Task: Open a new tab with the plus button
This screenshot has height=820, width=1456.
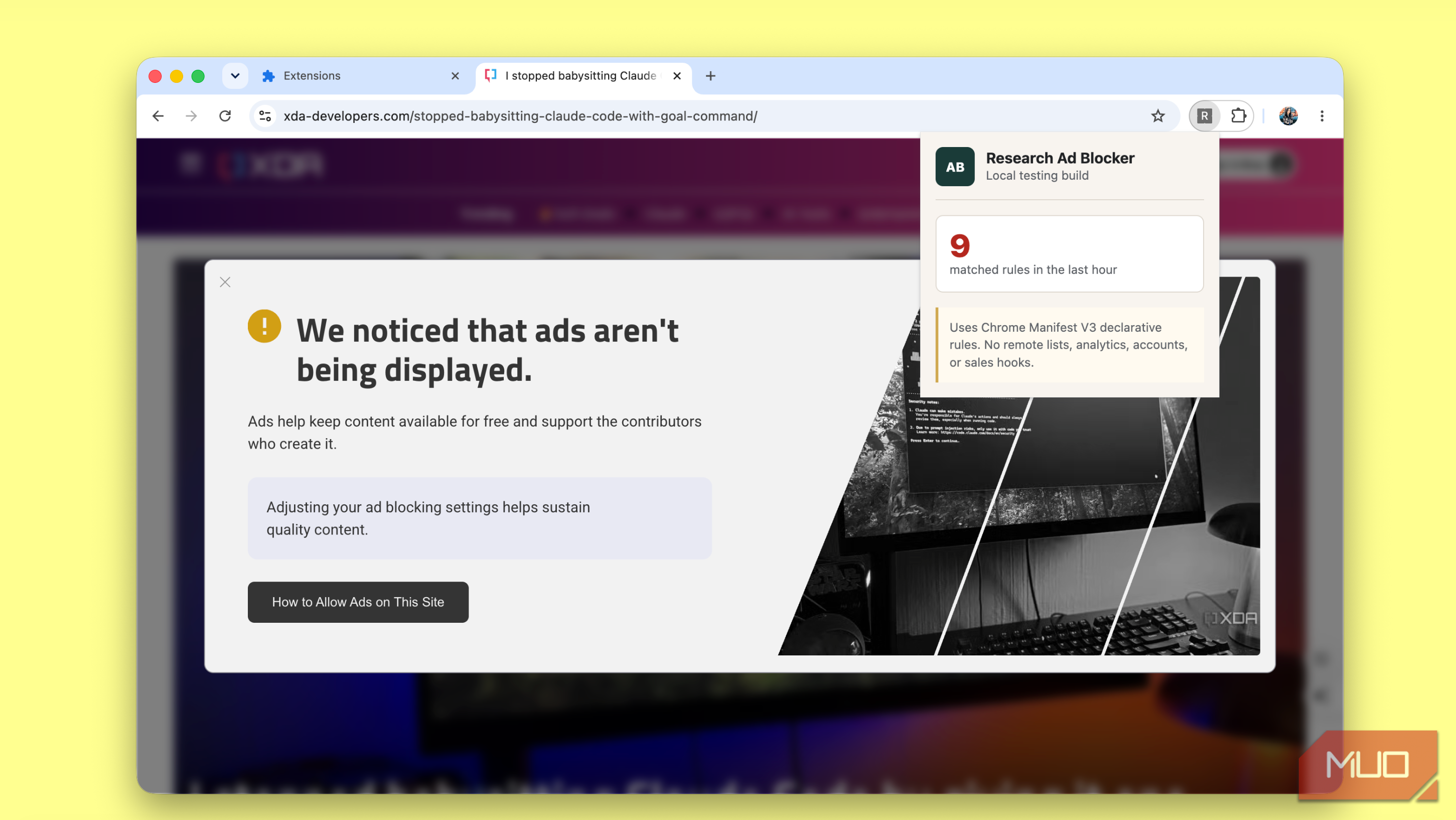Action: pos(710,76)
